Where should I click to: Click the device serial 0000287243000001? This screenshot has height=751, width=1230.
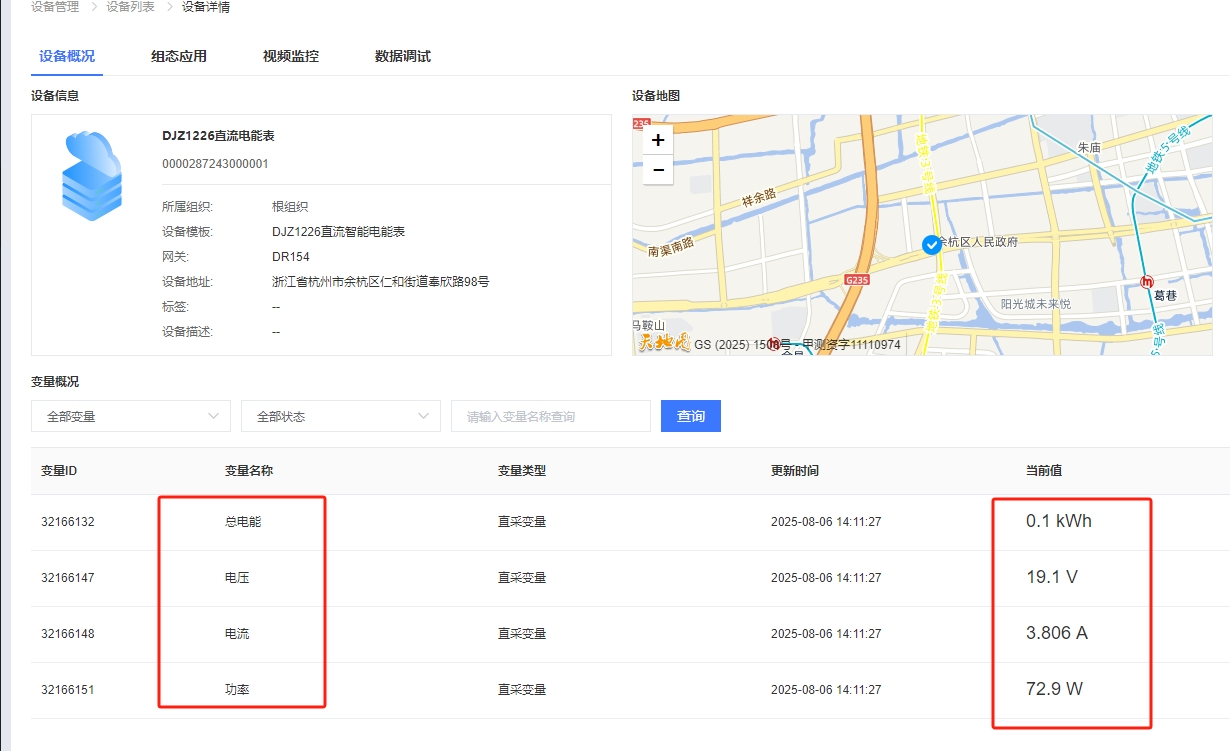[x=215, y=164]
